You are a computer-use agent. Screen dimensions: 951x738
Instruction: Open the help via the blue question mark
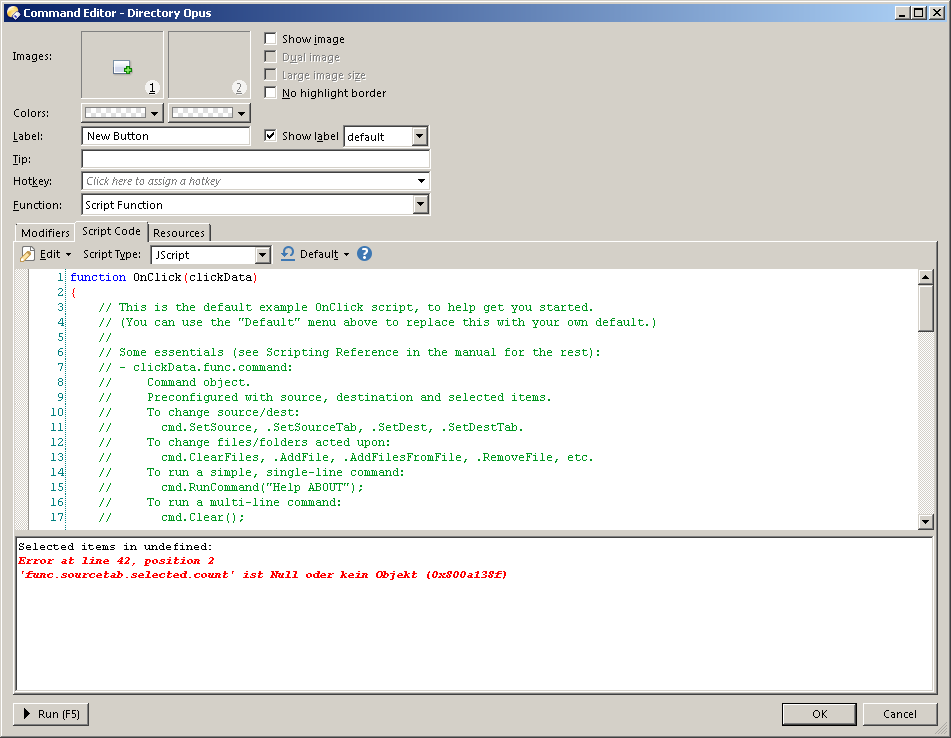tap(364, 254)
